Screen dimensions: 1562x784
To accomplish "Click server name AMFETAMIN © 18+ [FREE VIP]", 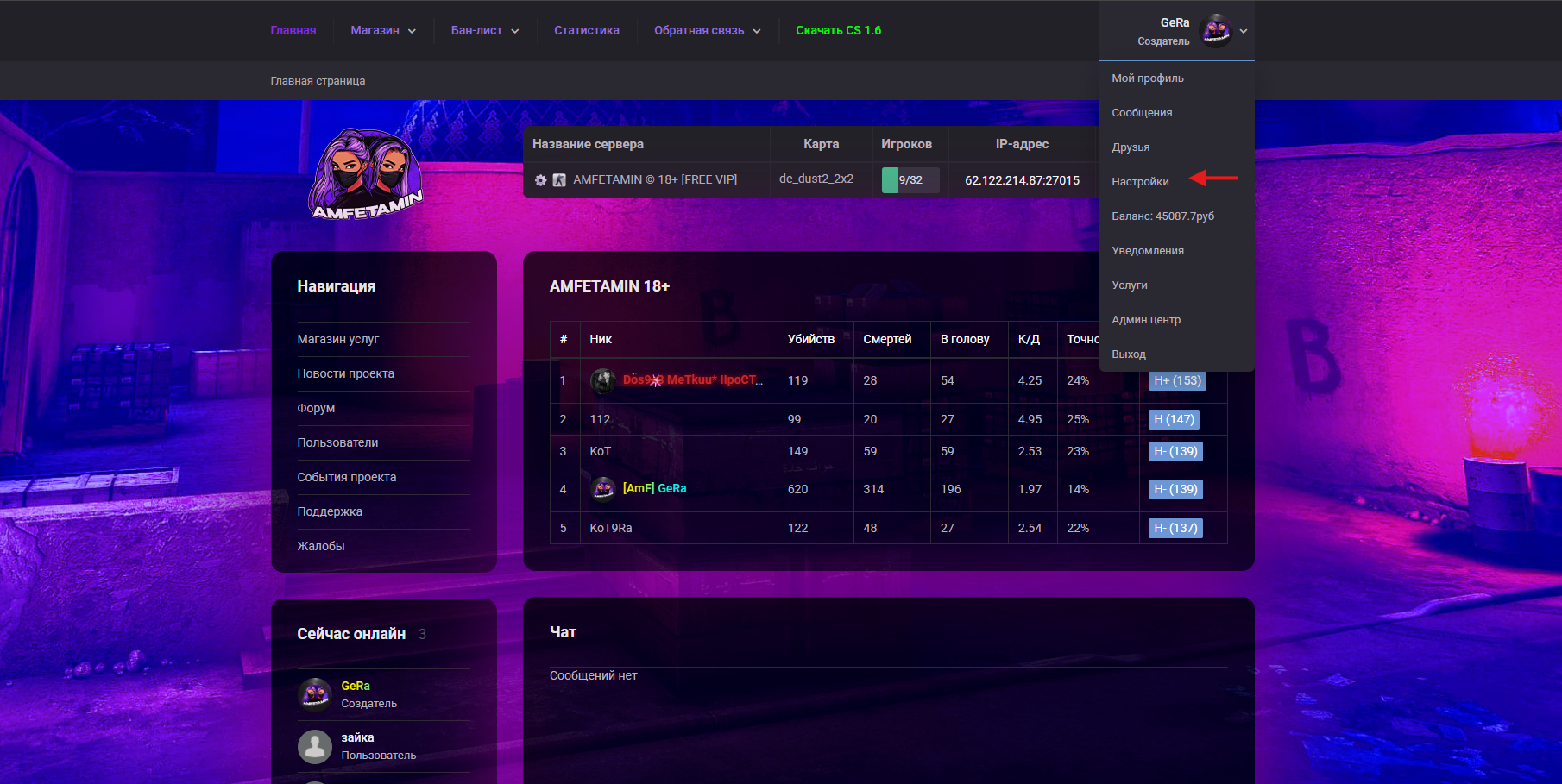I will pos(655,180).
